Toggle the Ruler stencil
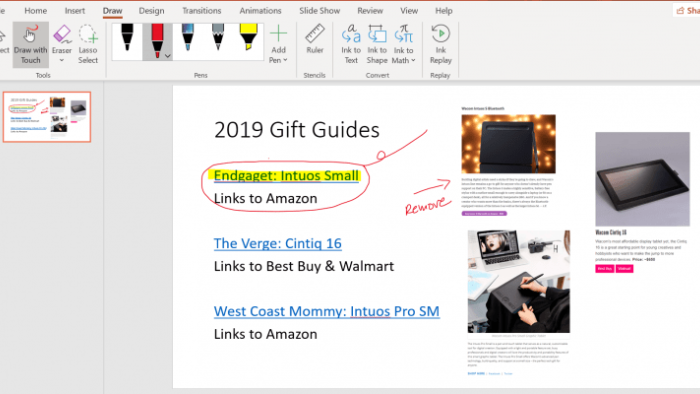700x394 pixels. coord(315,39)
